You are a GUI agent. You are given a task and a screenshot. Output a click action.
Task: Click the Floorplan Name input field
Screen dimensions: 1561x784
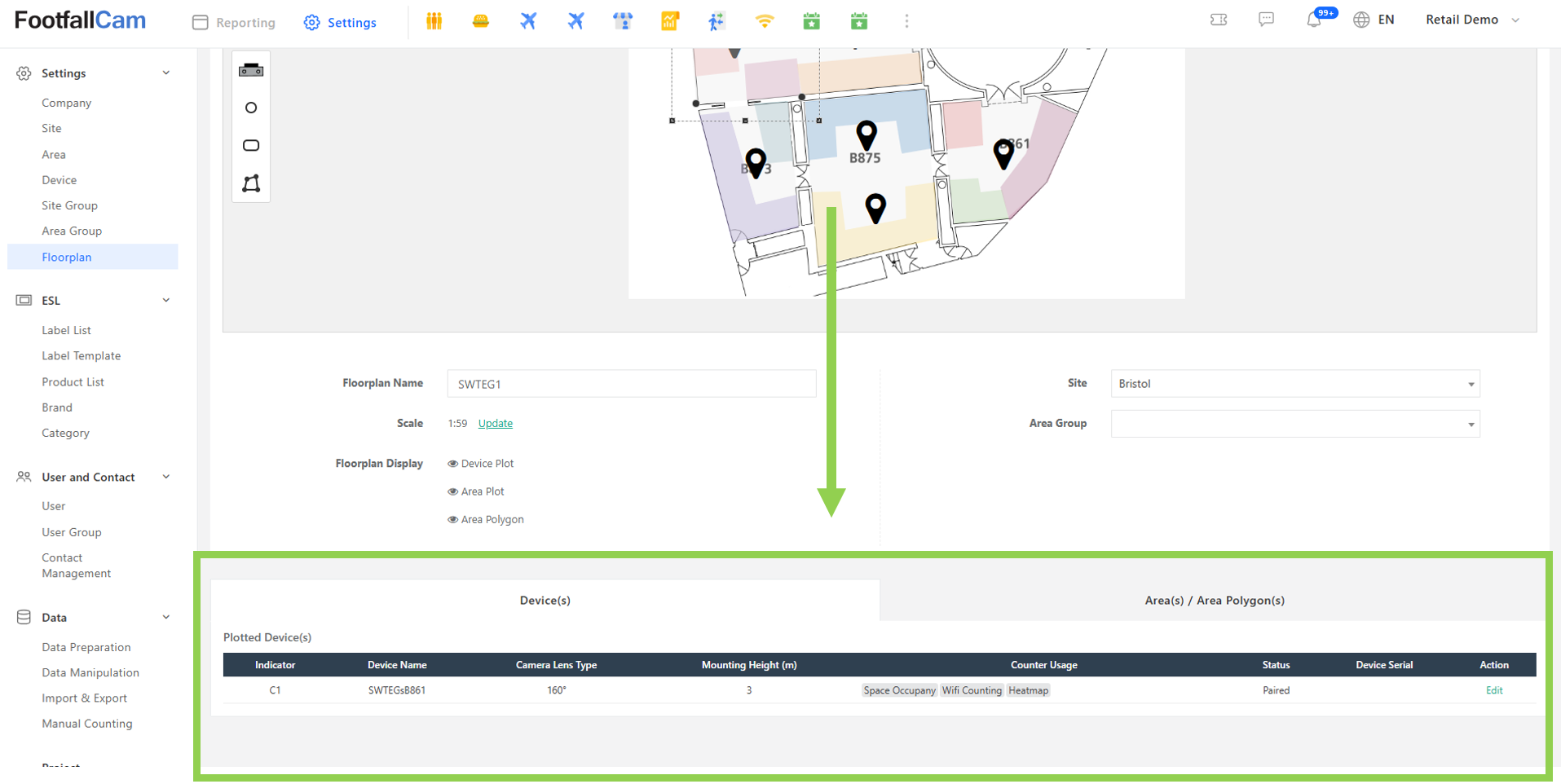[x=631, y=384]
